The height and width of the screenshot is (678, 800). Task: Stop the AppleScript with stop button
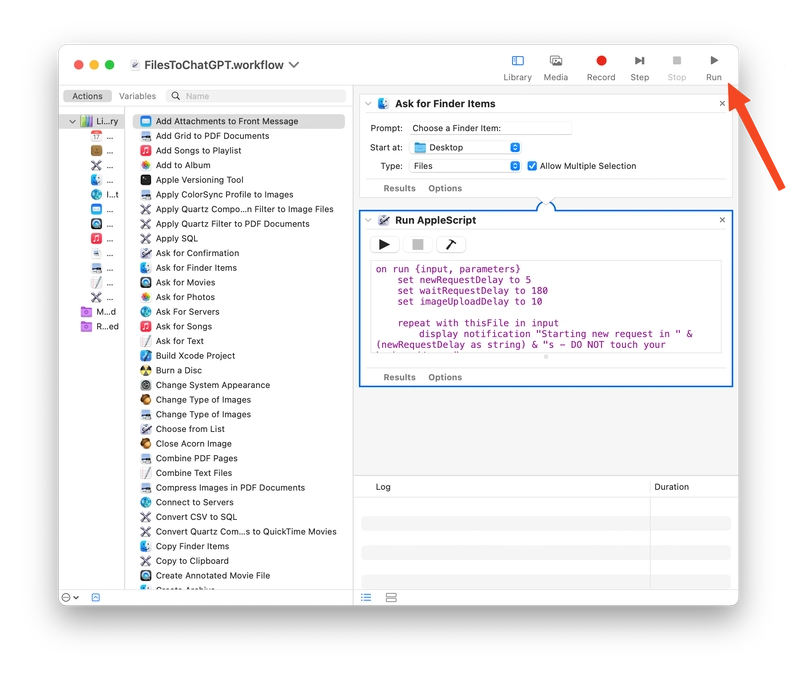417,245
